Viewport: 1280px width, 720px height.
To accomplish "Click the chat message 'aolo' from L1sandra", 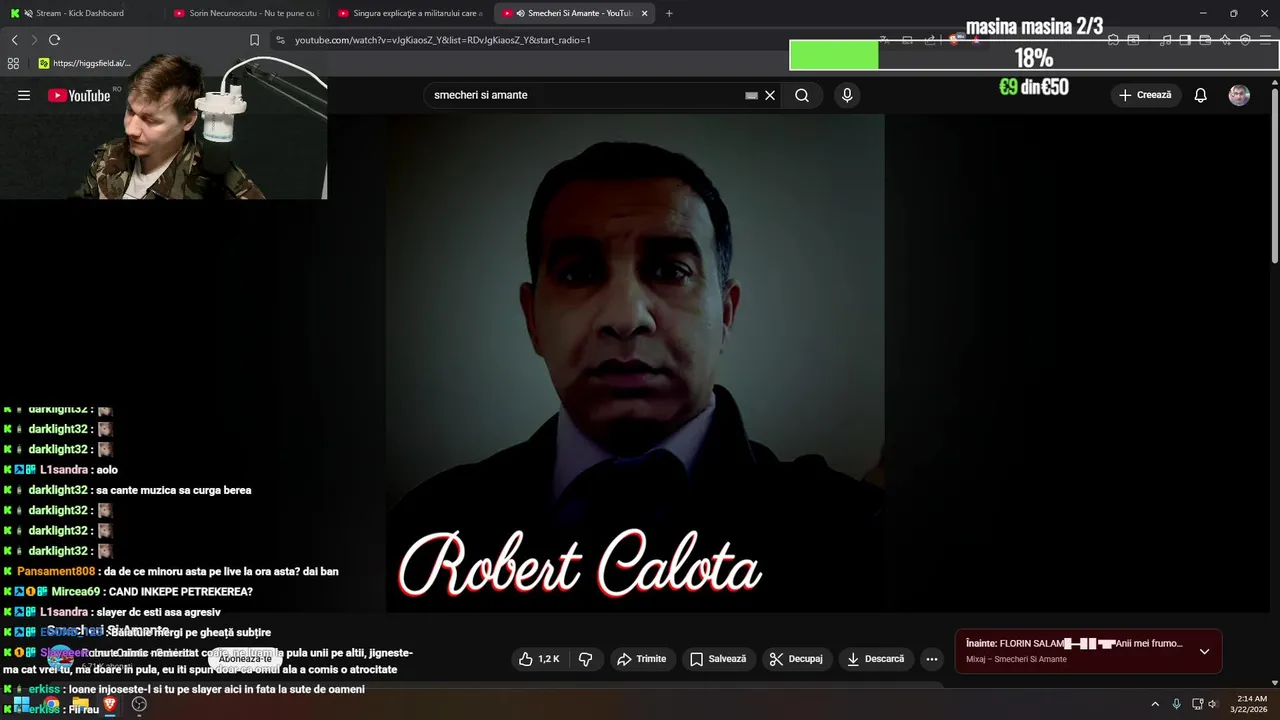I will (107, 470).
